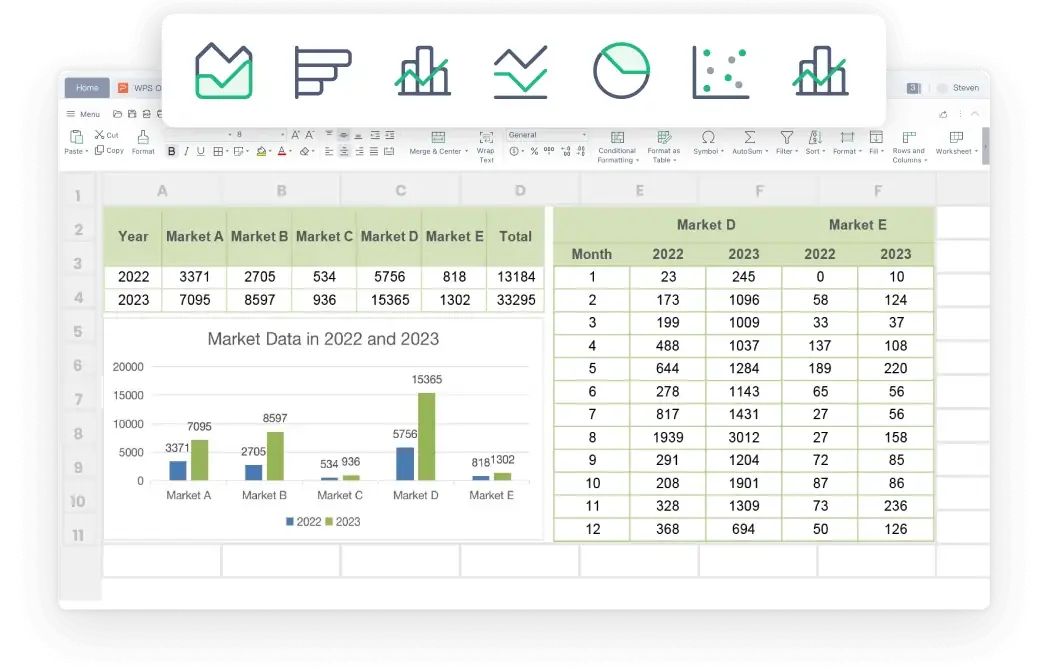Click the Paste clipboard icon
This screenshot has width=1047, height=670.
tap(76, 136)
